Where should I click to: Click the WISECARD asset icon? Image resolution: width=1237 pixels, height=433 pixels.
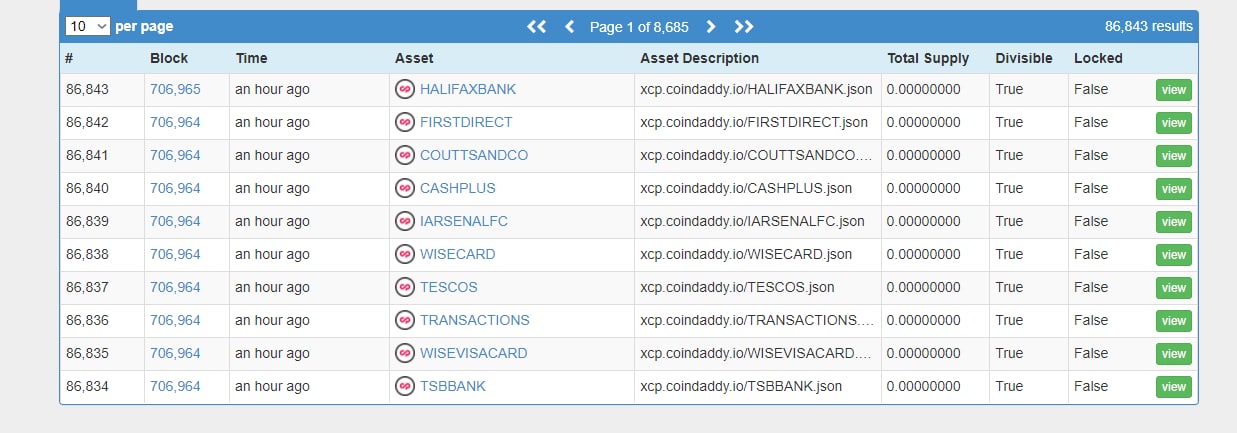click(405, 254)
